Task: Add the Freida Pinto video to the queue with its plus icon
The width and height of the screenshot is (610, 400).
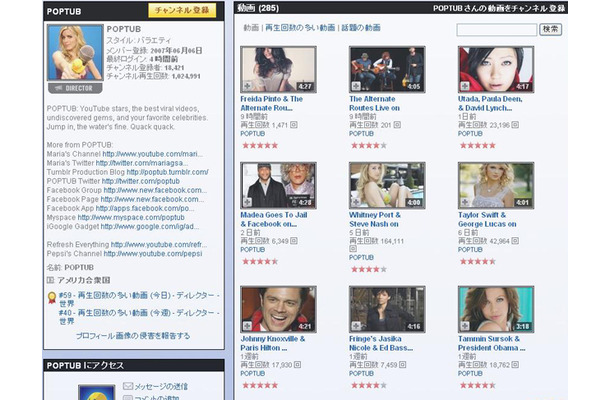Action: coord(247,86)
